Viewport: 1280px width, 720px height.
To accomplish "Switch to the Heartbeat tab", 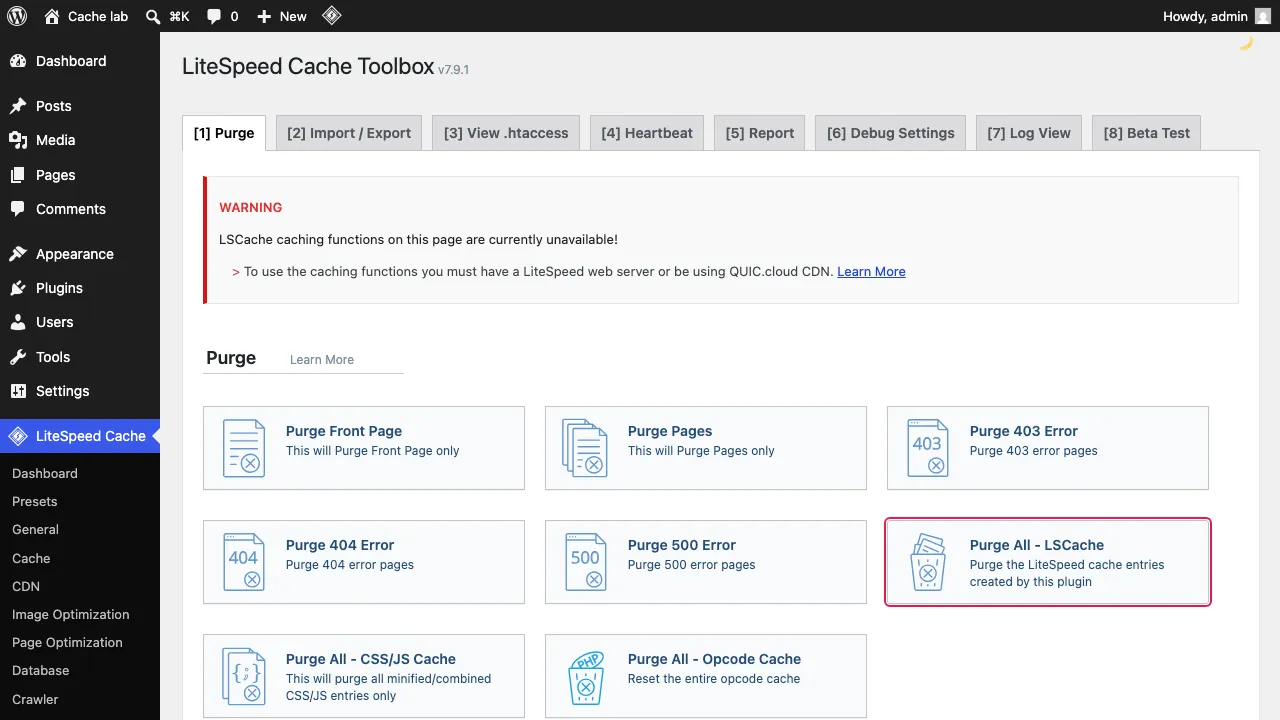I will pyautogui.click(x=647, y=133).
